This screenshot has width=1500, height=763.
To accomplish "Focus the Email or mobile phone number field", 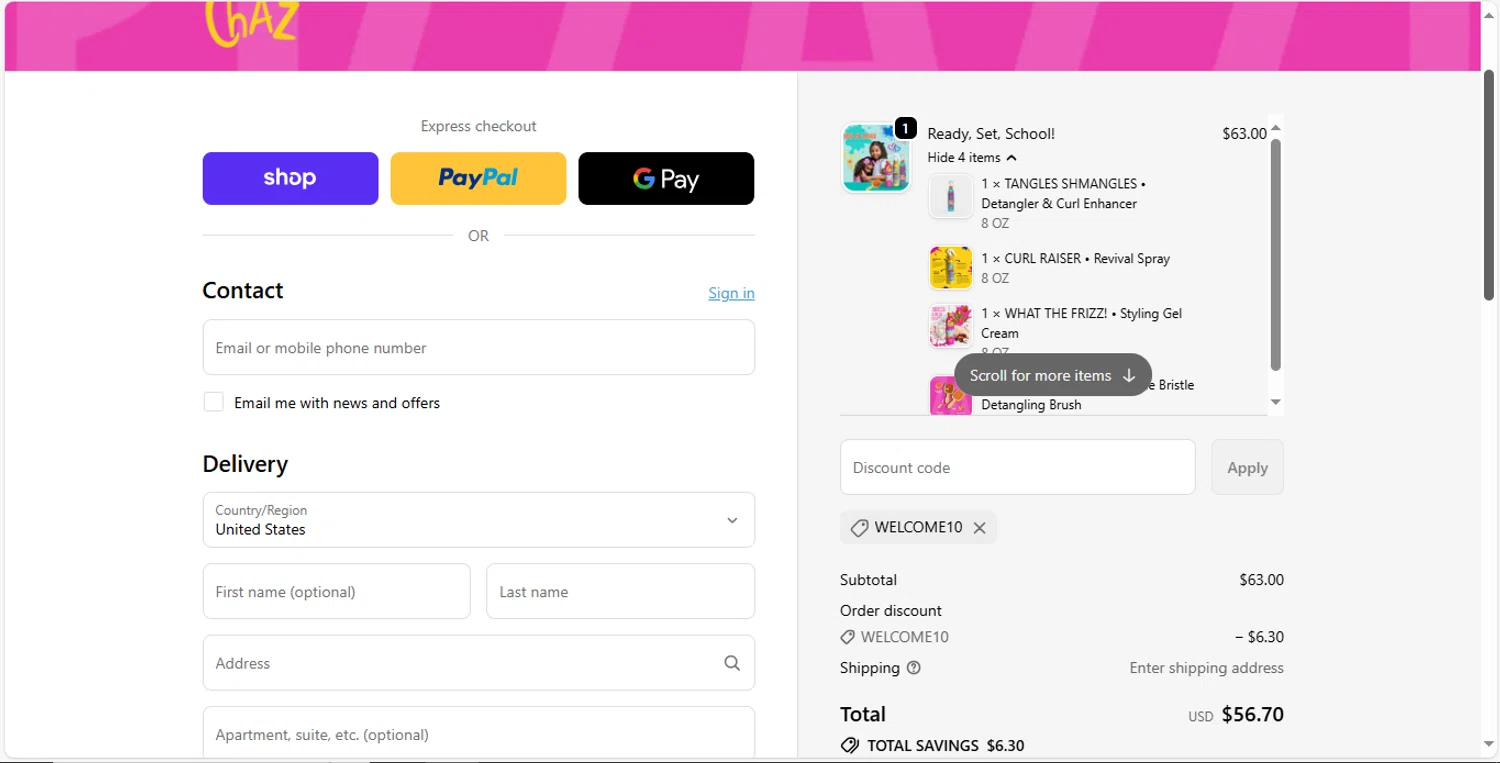I will point(478,347).
